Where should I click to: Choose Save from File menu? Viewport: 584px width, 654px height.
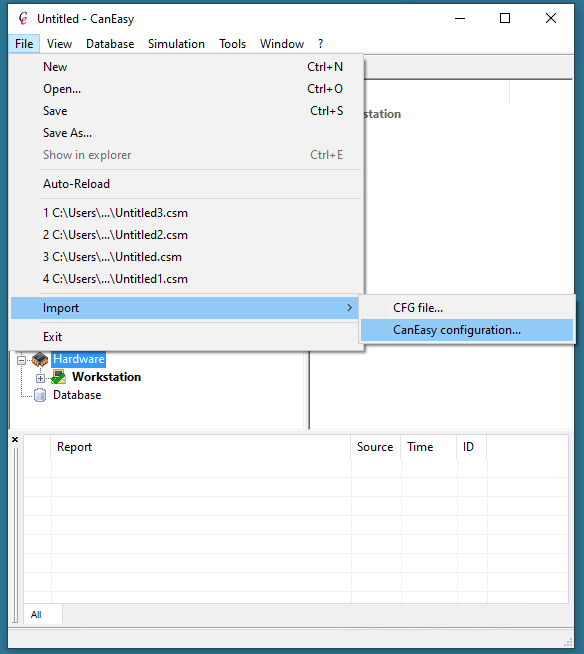tap(186, 111)
